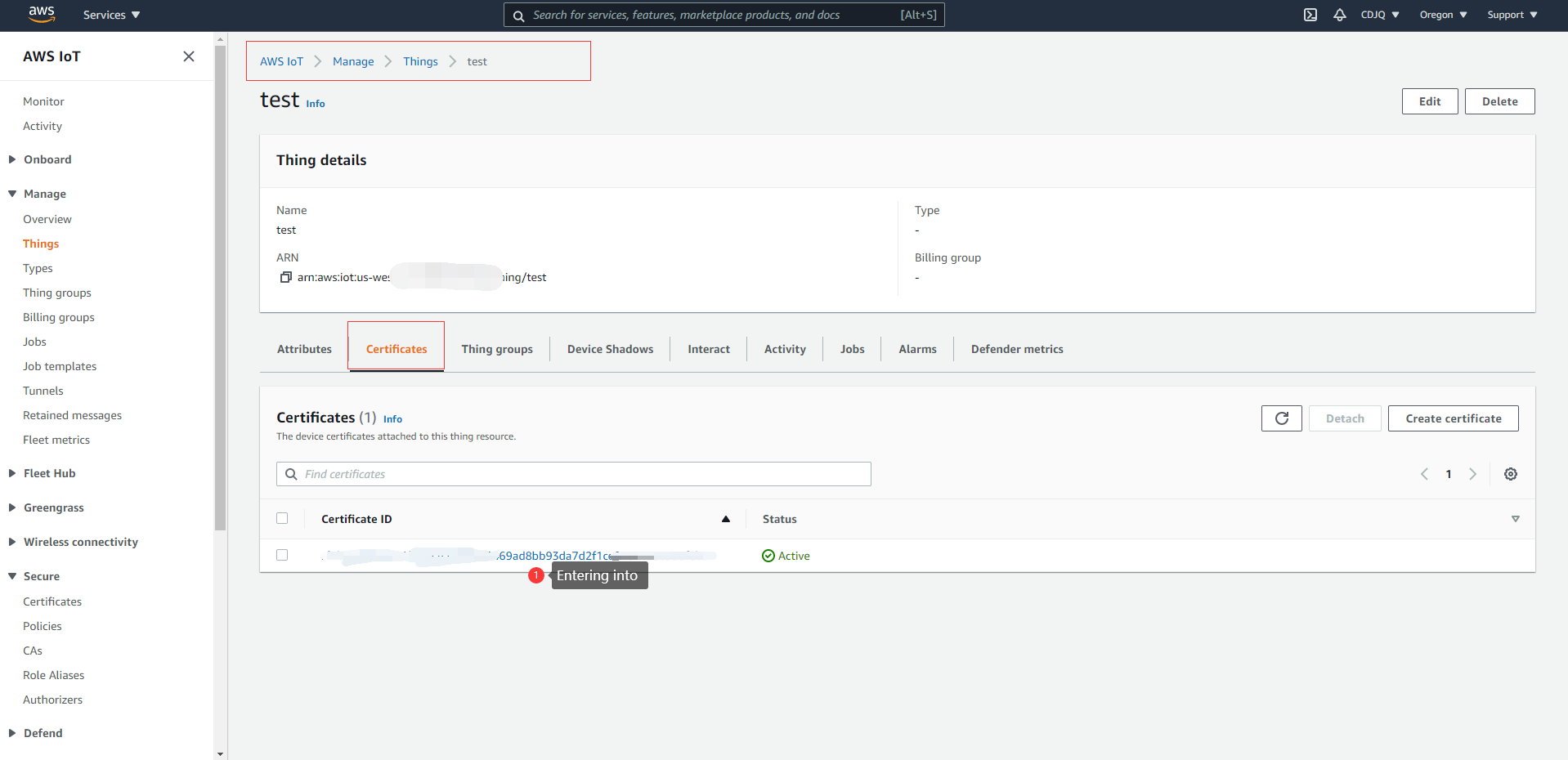The width and height of the screenshot is (1568, 760).
Task: Sort by Certificate ID arrow
Action: pyautogui.click(x=726, y=519)
